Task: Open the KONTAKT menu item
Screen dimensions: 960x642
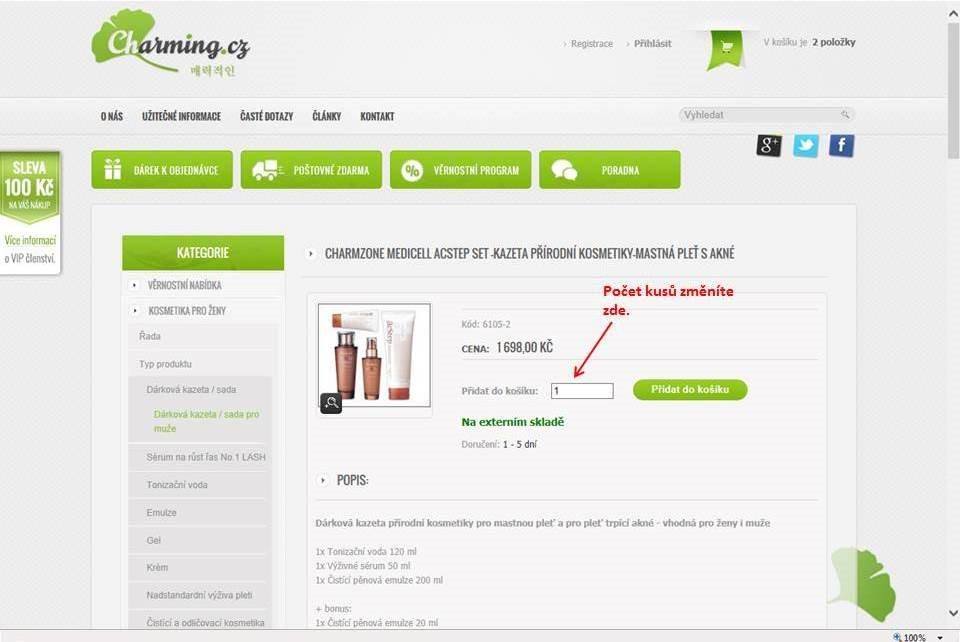Action: click(x=377, y=116)
